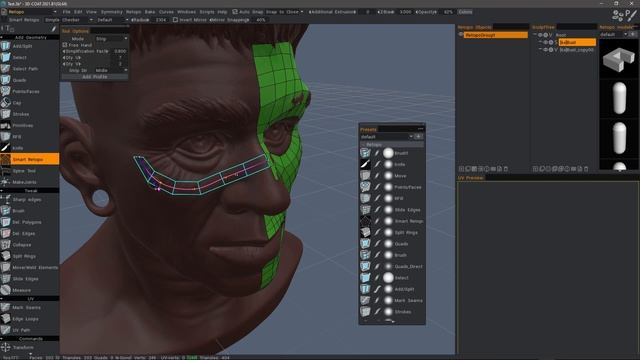
Task: Open the Snap to Closest dropdown arrow
Action: point(302,12)
